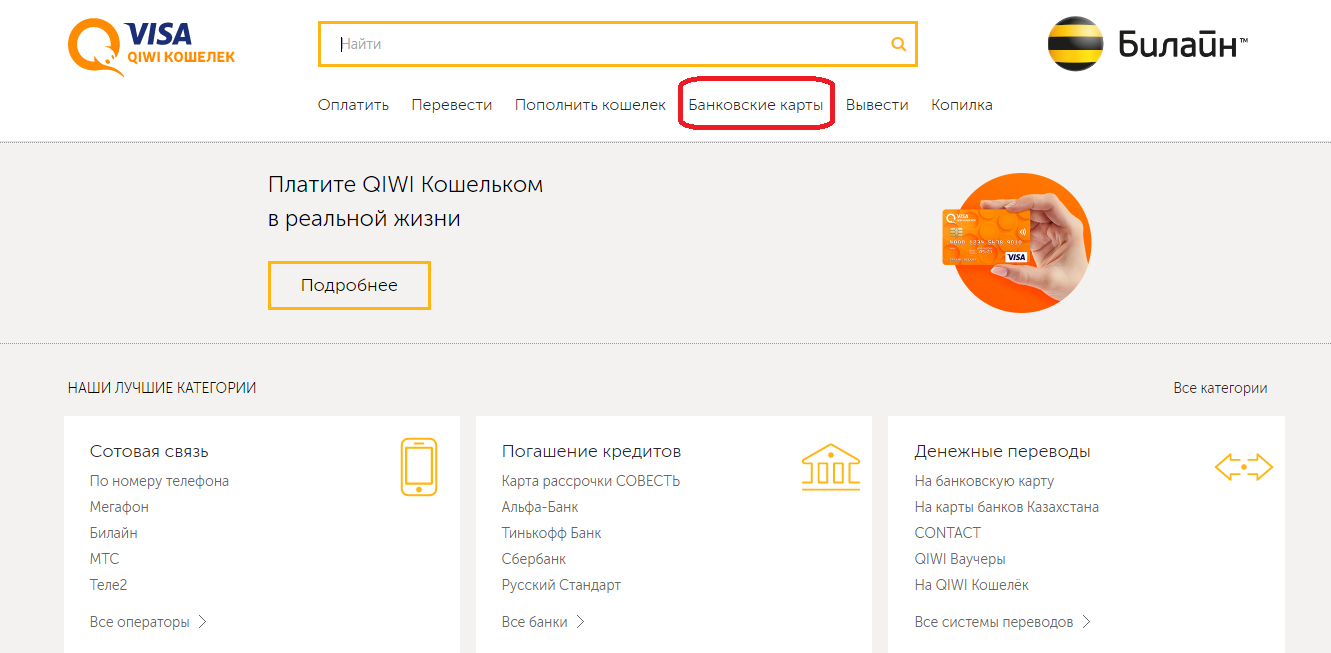
Task: Open the Оплатить menu item
Action: pos(353,105)
